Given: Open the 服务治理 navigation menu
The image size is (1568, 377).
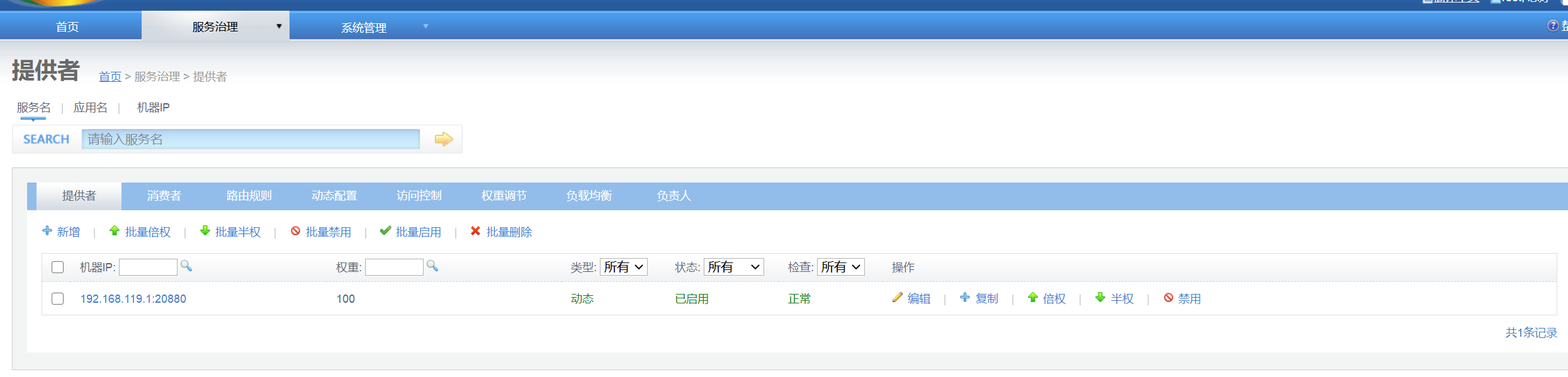Looking at the screenshot, I should tap(215, 26).
